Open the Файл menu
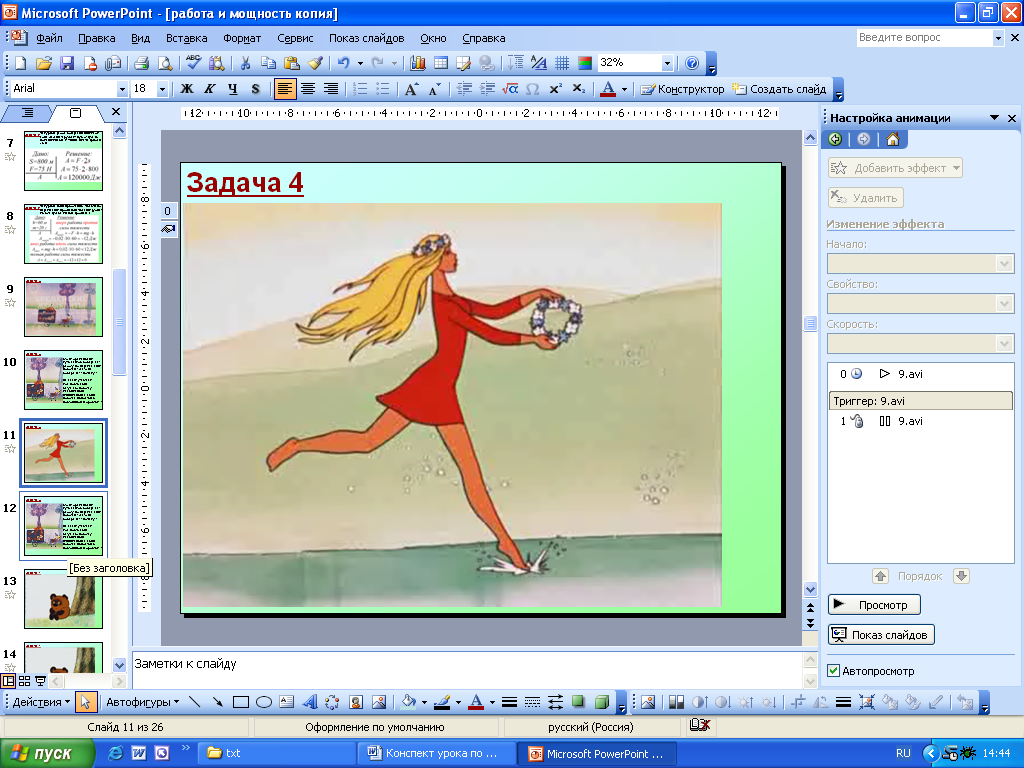Viewport: 1024px width, 768px height. [50, 38]
